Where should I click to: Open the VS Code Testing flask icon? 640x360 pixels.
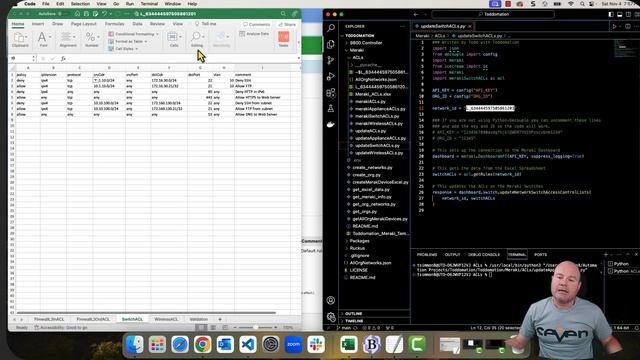point(331,109)
